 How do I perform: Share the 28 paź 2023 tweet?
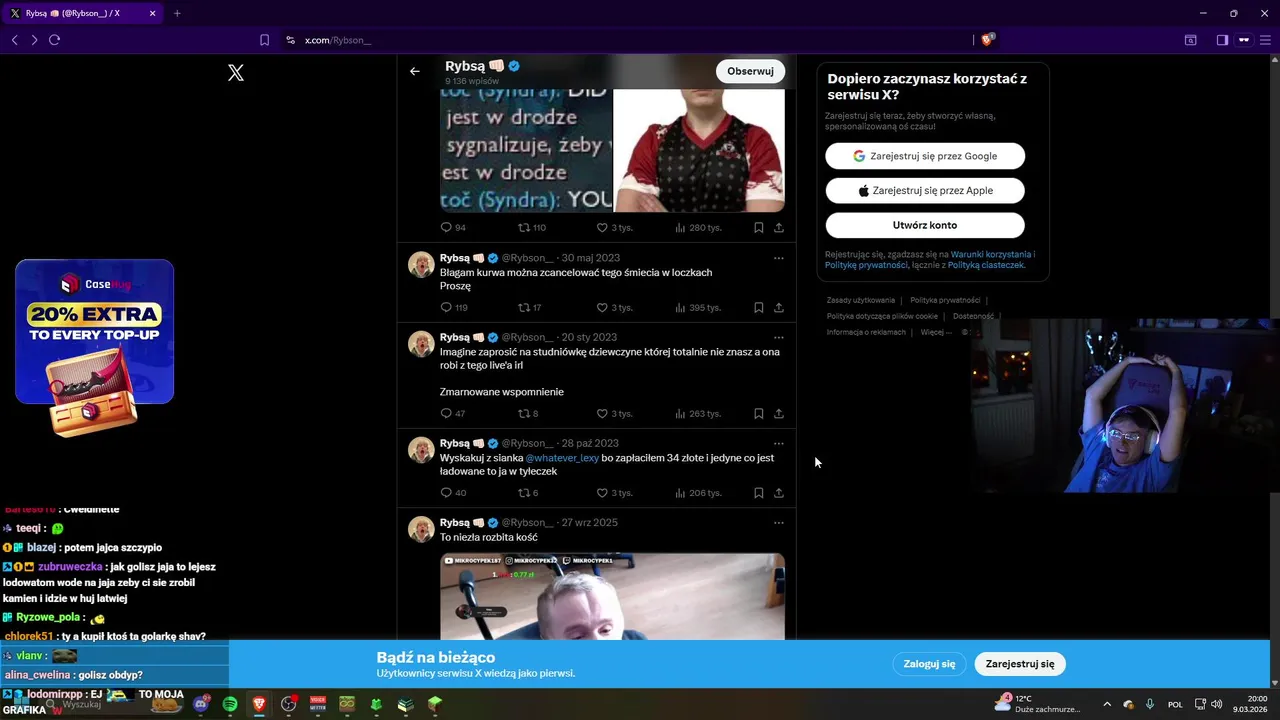(779, 492)
